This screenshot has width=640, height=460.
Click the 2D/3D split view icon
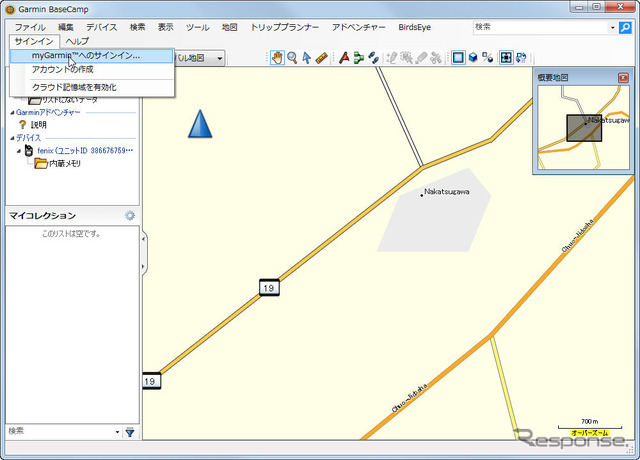pos(487,58)
